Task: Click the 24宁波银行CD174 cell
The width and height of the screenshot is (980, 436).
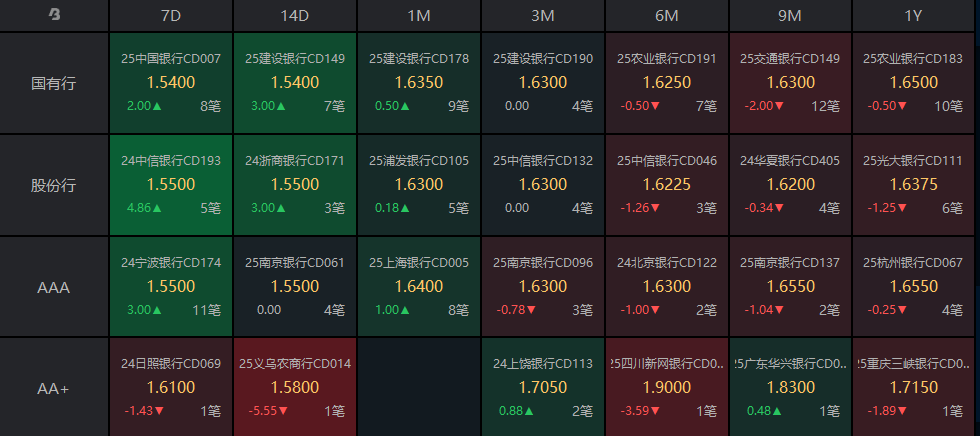Action: click(x=170, y=287)
